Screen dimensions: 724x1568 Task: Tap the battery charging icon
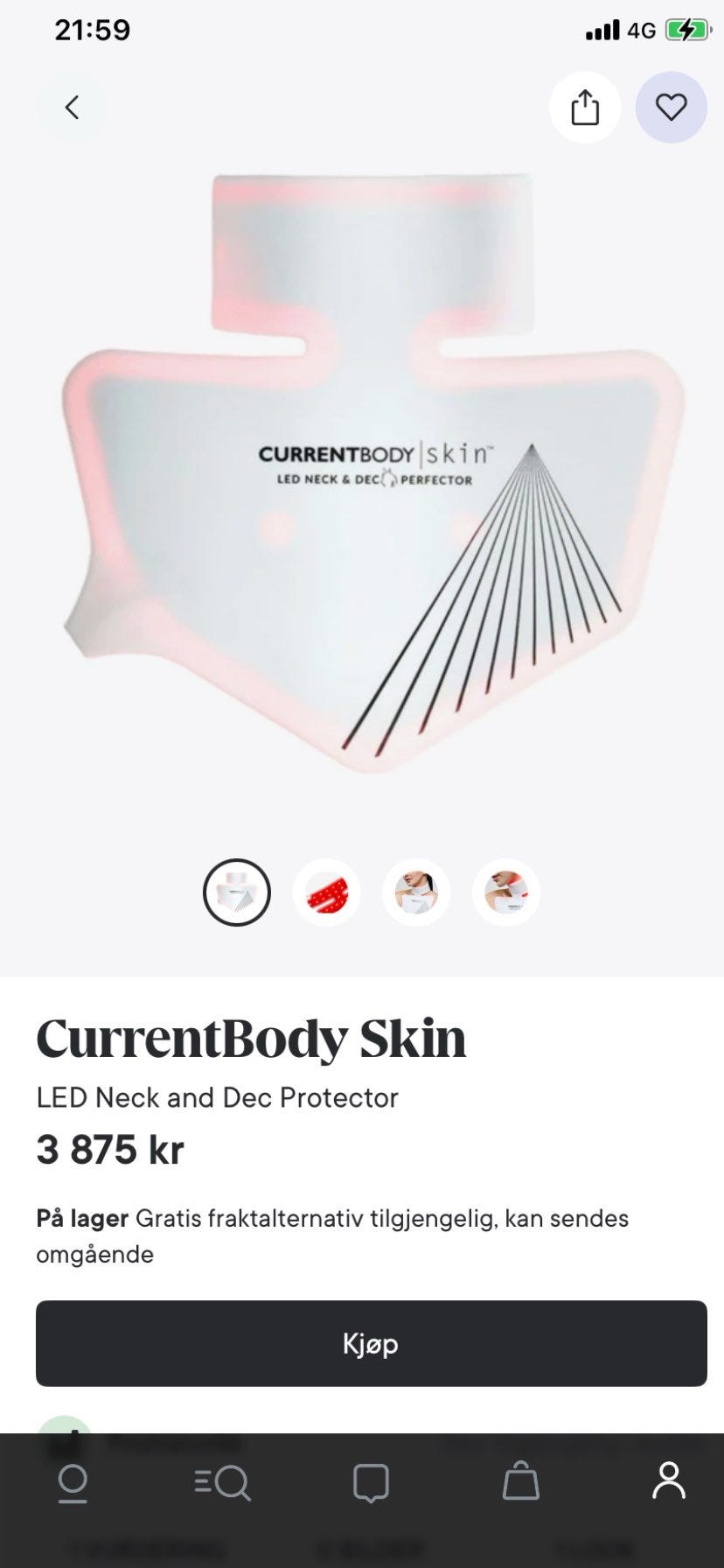coord(688,31)
